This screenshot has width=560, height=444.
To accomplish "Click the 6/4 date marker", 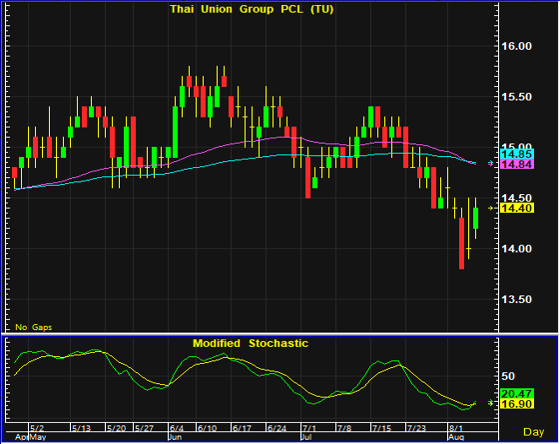I will click(177, 428).
